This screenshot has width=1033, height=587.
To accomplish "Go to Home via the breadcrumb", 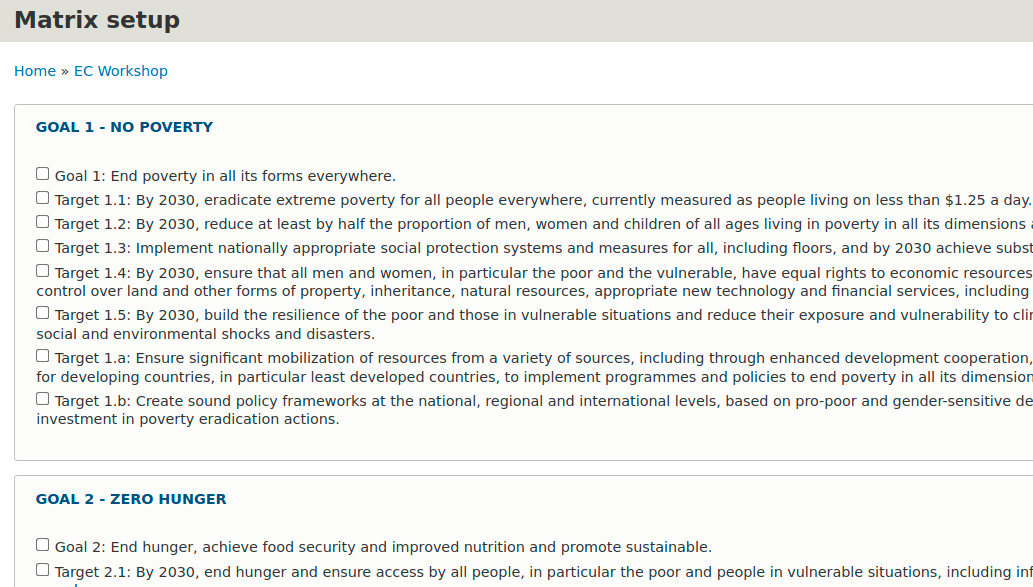I will [35, 71].
